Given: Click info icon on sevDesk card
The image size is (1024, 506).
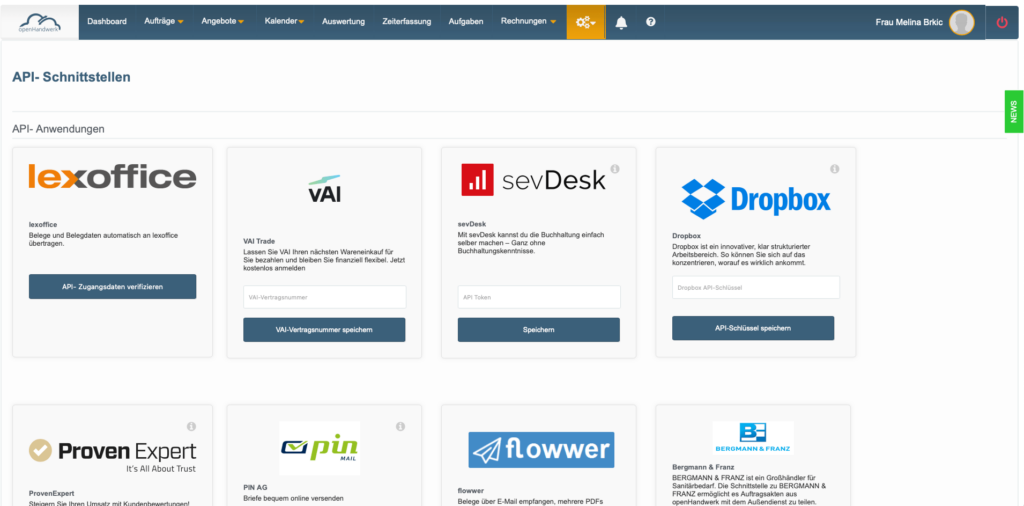Looking at the screenshot, I should (x=615, y=169).
